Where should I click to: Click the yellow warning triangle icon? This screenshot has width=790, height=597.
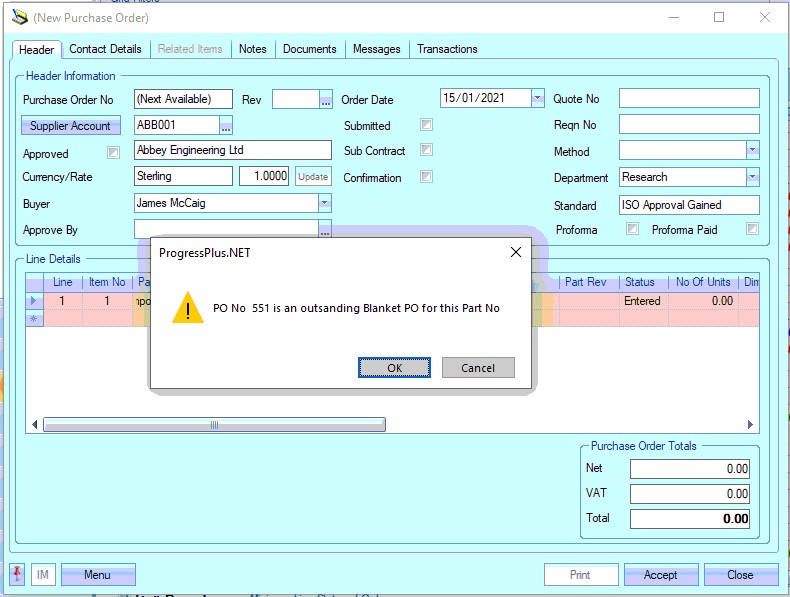coord(187,308)
